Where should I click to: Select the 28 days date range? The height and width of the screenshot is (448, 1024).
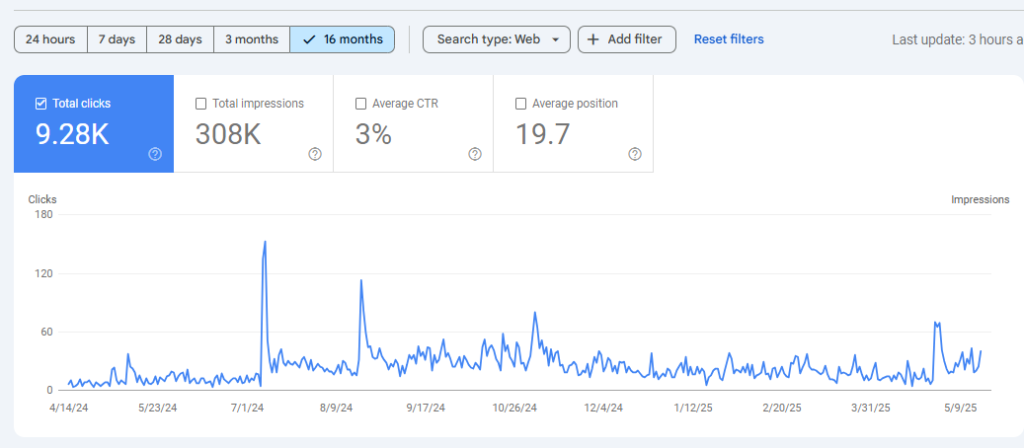click(180, 39)
